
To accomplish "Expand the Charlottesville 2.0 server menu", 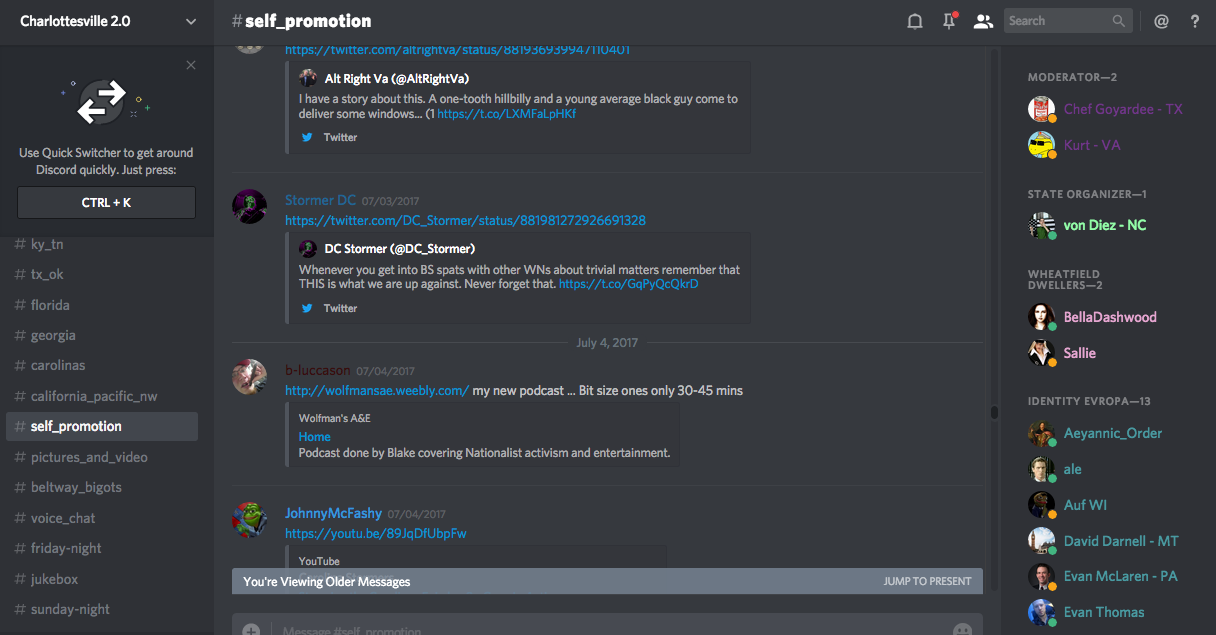I will [190, 21].
